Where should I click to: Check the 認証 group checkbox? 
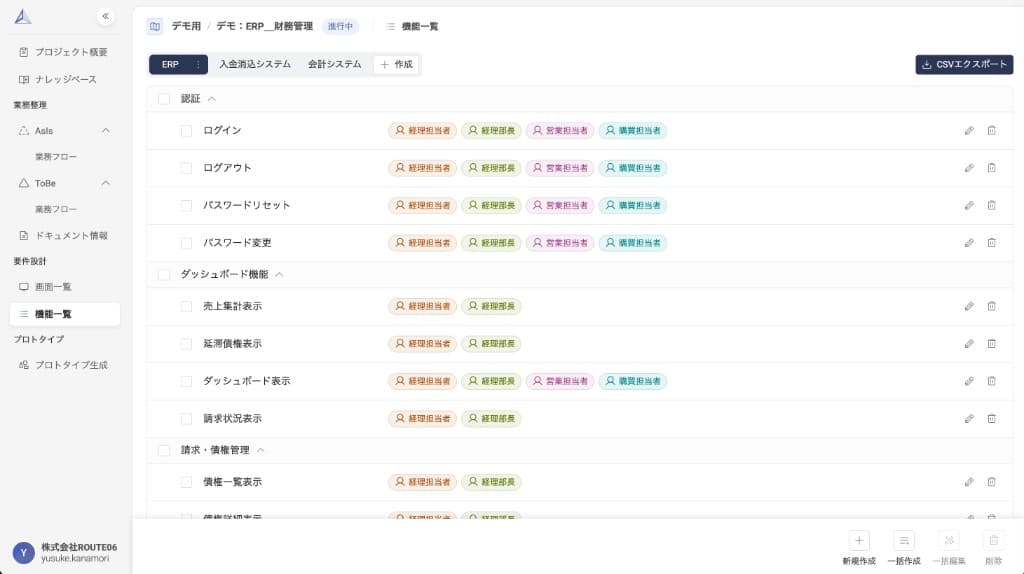(164, 99)
